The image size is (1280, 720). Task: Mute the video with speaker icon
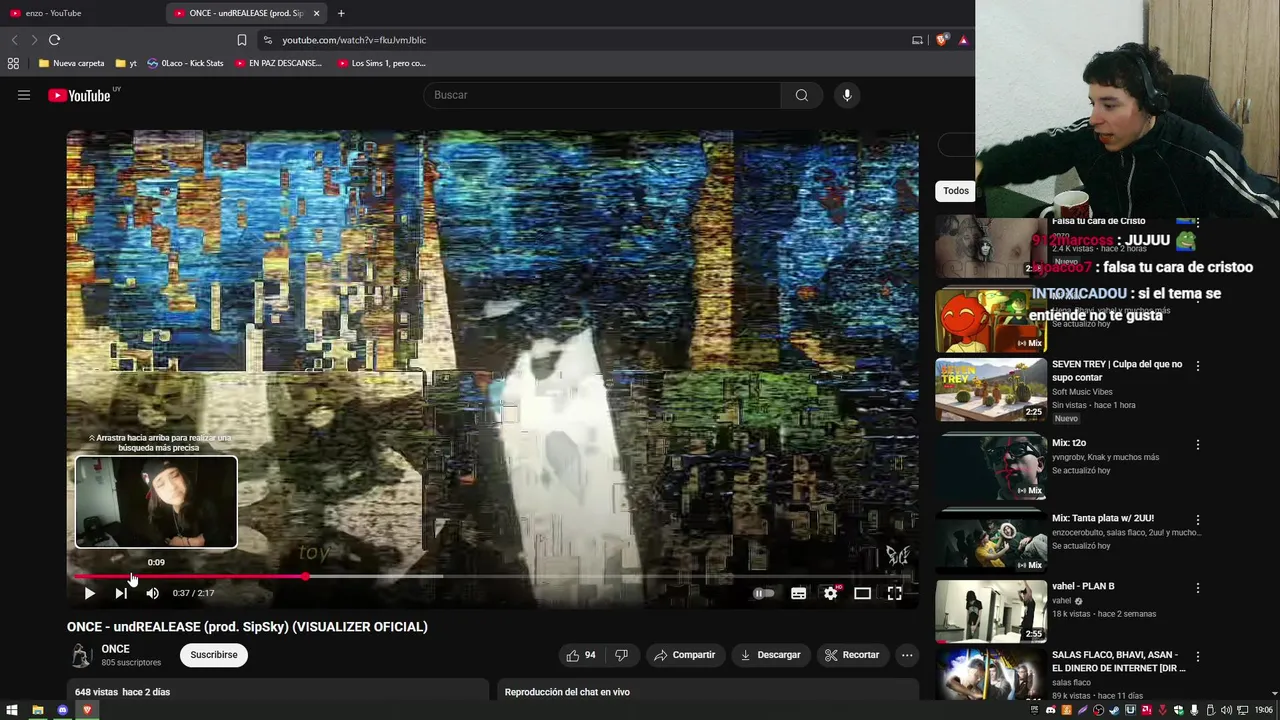point(152,593)
